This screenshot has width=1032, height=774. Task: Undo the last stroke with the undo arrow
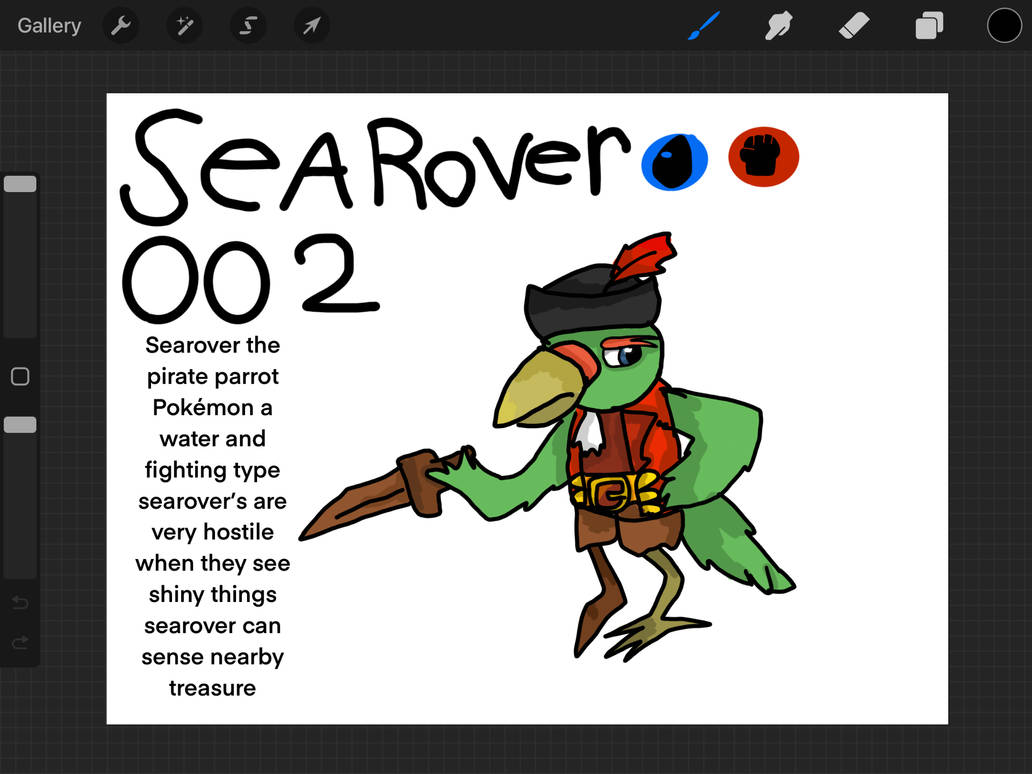coord(20,602)
